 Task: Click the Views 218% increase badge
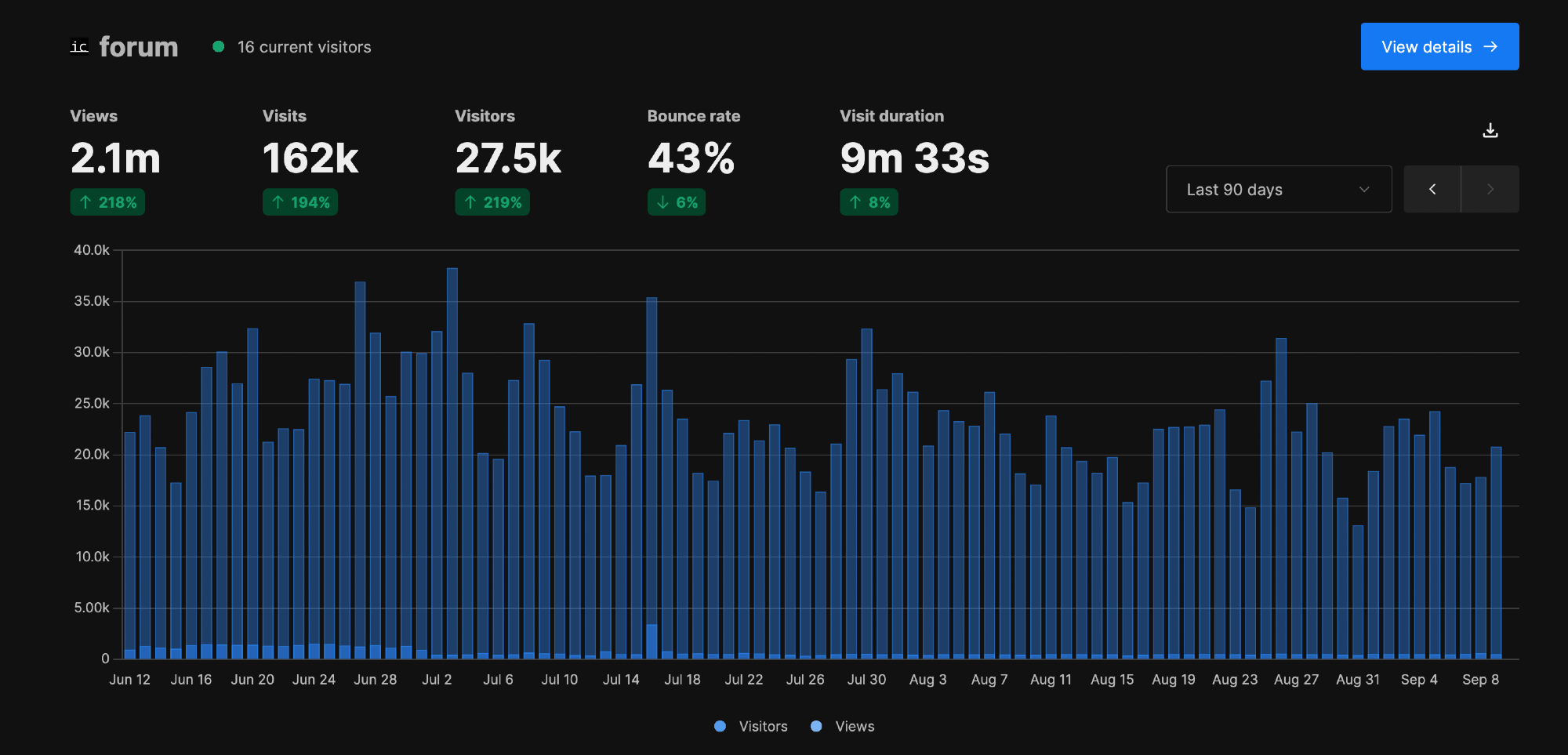click(107, 202)
